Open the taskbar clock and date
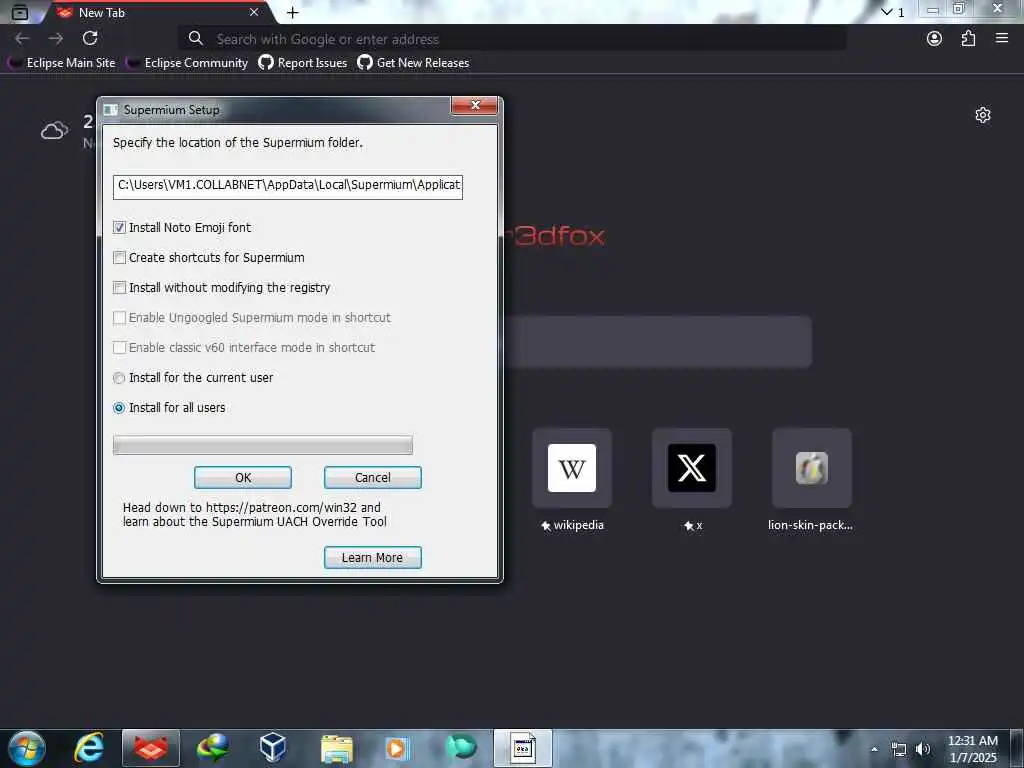This screenshot has width=1024, height=768. click(x=973, y=749)
